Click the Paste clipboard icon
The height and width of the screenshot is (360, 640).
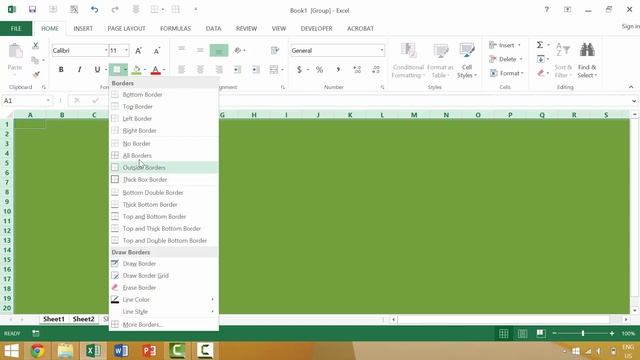click(x=15, y=52)
